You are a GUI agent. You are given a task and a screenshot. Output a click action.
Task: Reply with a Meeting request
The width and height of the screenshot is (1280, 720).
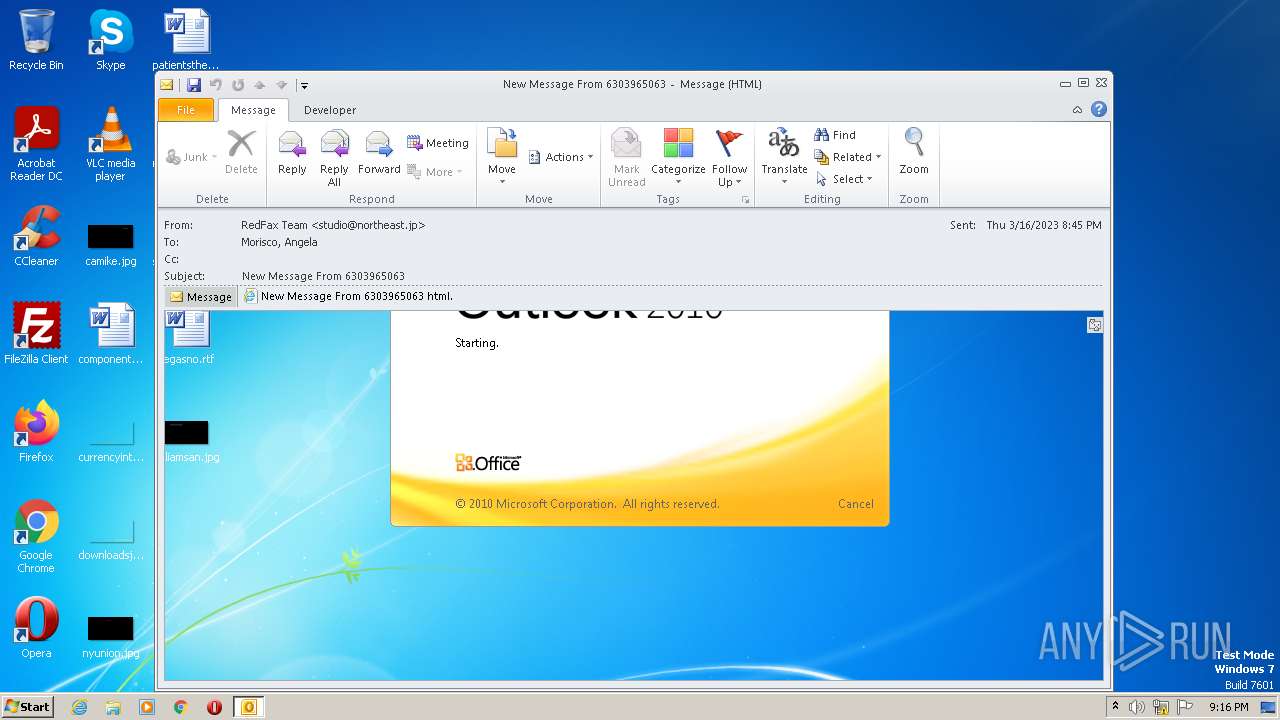click(x=438, y=143)
